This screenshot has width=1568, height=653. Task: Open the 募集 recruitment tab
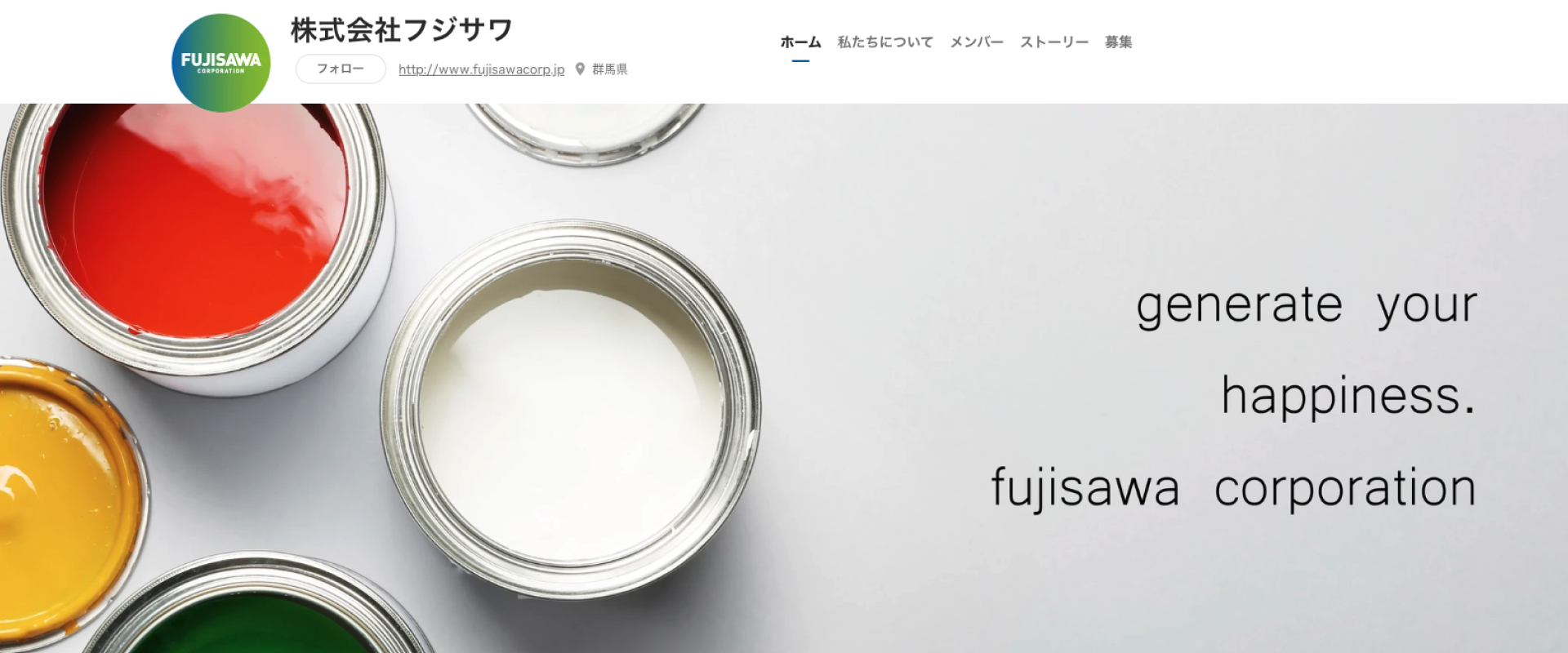click(x=1118, y=42)
